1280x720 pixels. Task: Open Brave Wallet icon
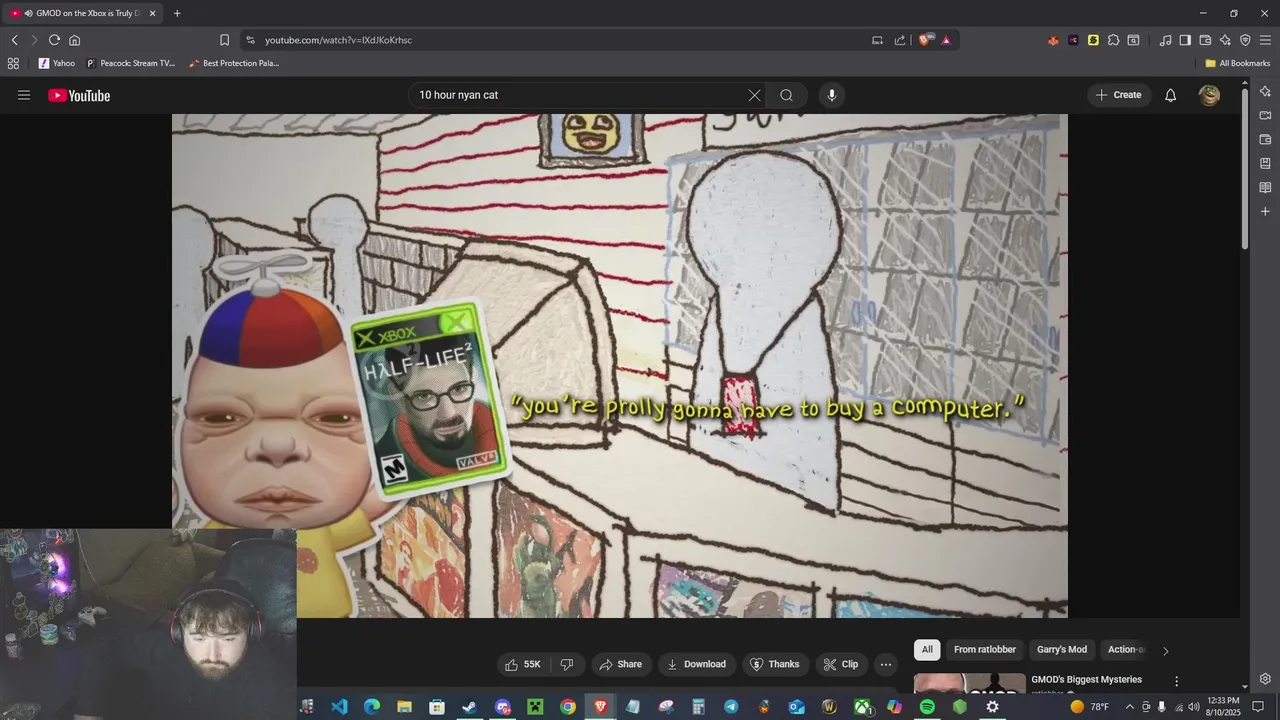1205,40
